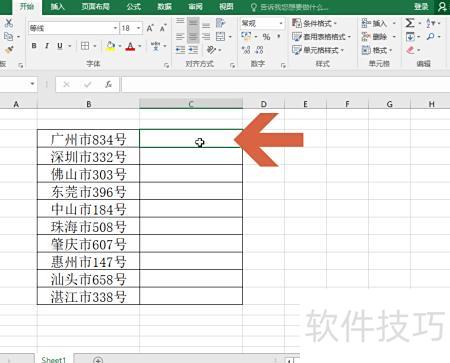Click the Cut scissors icon

(x=9, y=23)
